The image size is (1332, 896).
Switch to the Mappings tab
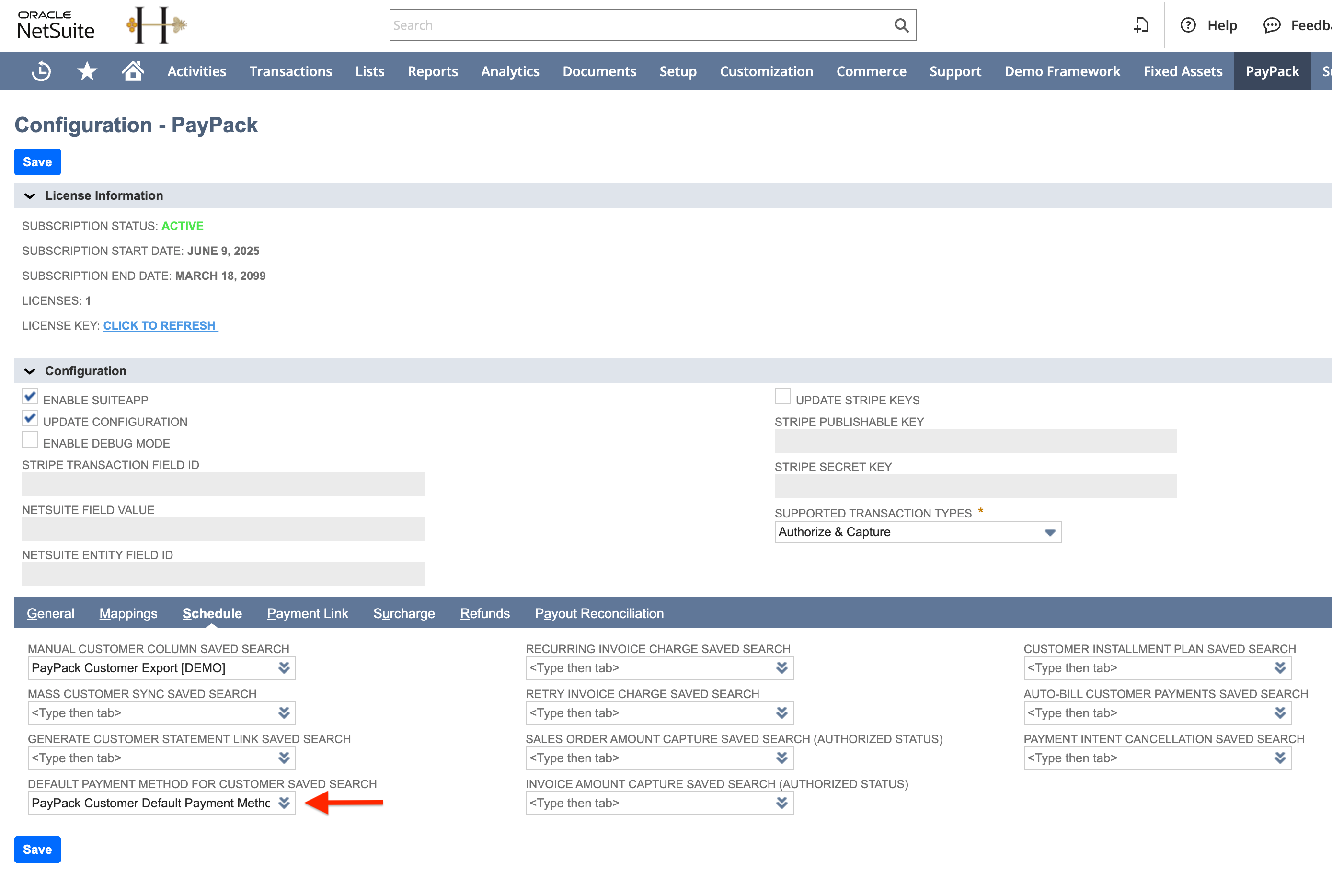[128, 613]
